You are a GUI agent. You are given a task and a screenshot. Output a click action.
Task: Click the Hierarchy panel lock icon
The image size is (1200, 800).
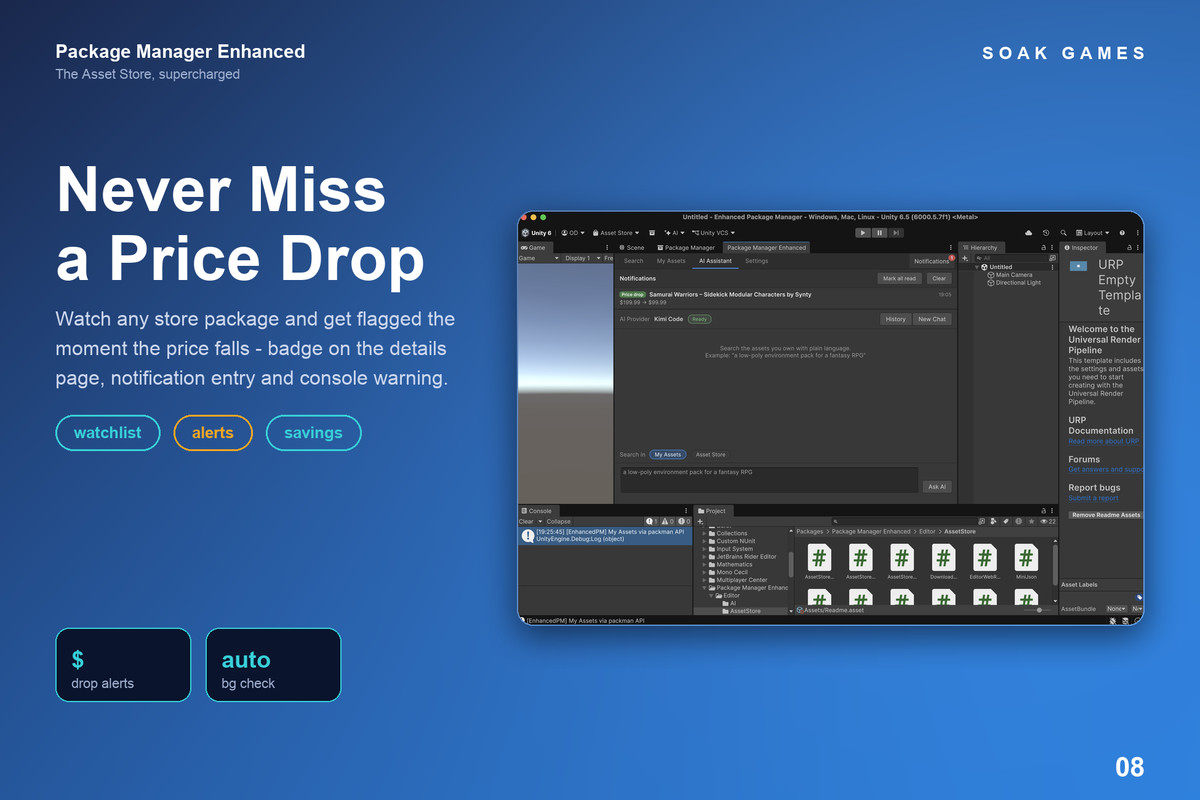[x=1043, y=248]
